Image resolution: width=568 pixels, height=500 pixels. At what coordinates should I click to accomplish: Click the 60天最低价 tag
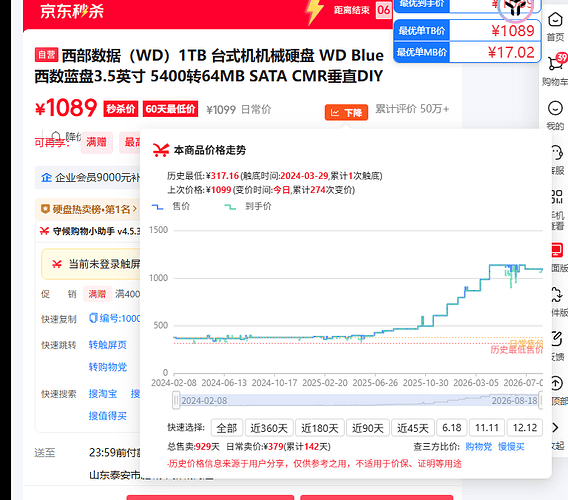click(170, 109)
